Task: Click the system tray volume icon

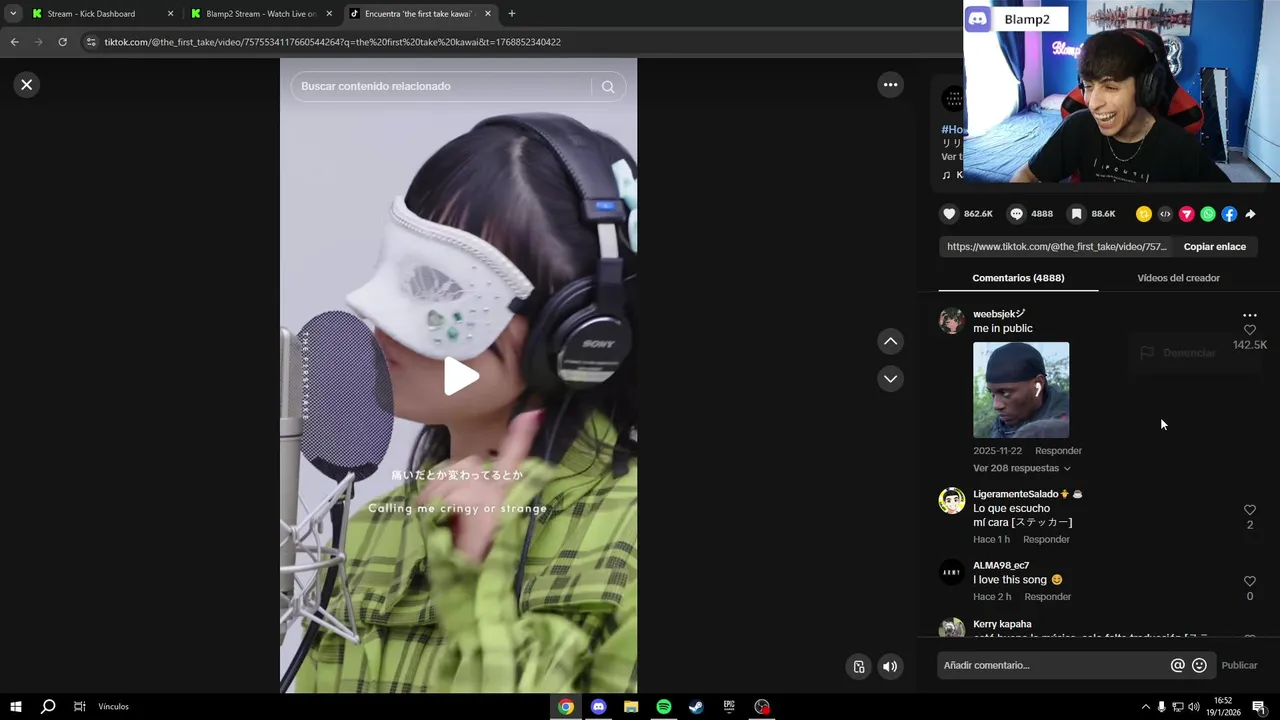Action: (1193, 707)
